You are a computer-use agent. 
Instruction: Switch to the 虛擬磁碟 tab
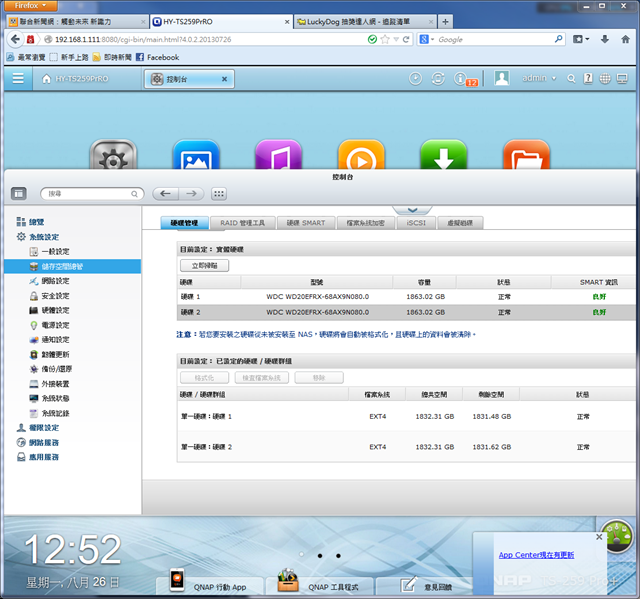(x=460, y=223)
